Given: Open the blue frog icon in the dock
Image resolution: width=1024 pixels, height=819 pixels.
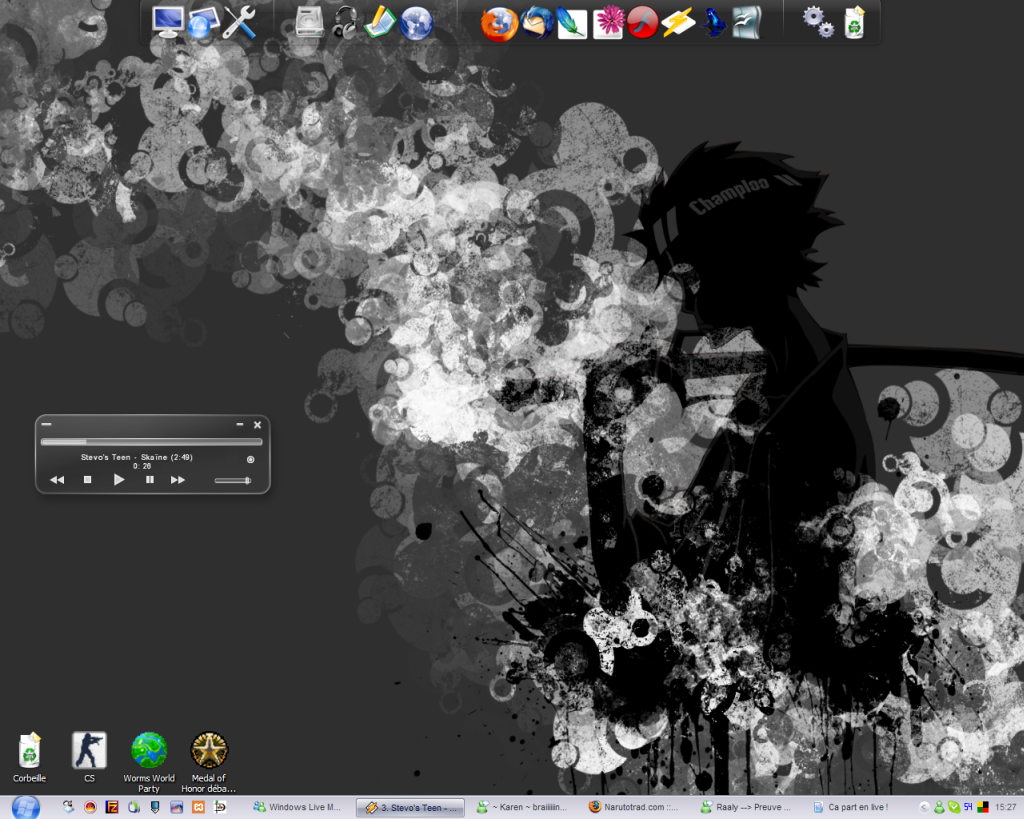Looking at the screenshot, I should point(713,23).
